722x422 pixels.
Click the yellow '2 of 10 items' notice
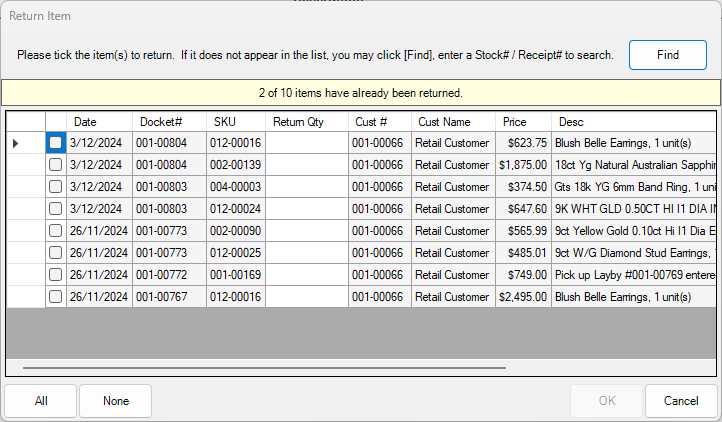point(361,93)
